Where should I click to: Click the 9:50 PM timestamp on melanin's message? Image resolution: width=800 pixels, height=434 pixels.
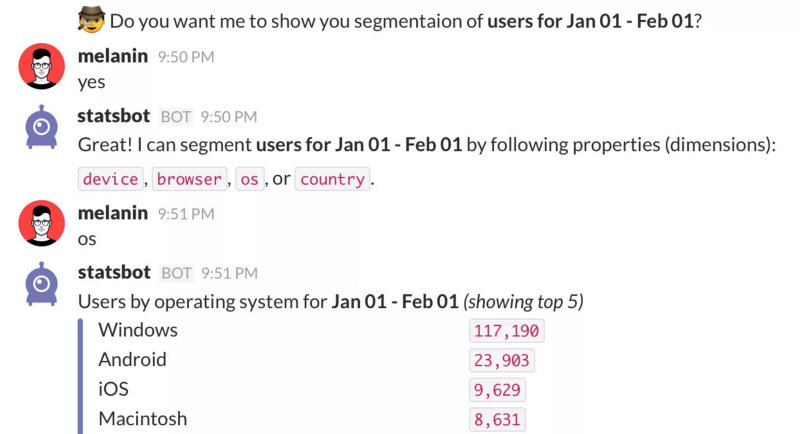tap(186, 57)
